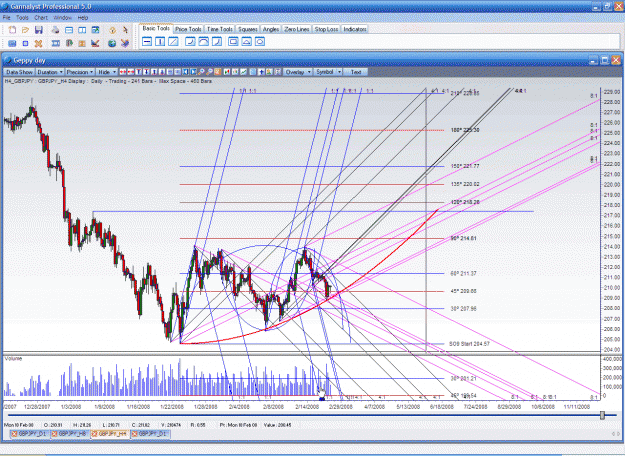Click the Data Show button

point(19,72)
